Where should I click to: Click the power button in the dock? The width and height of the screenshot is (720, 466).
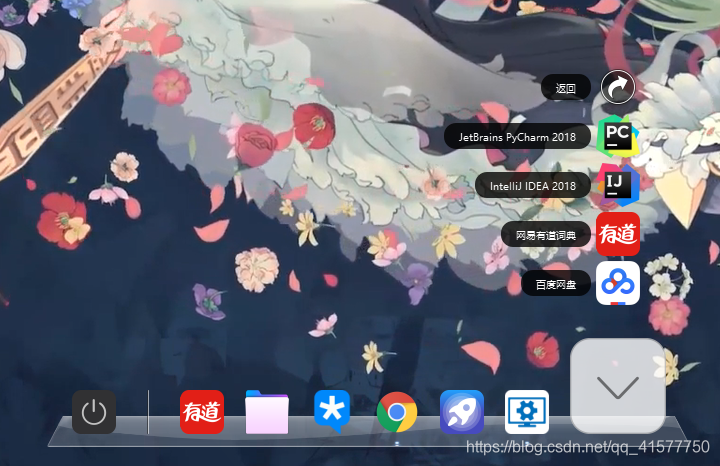(94, 412)
